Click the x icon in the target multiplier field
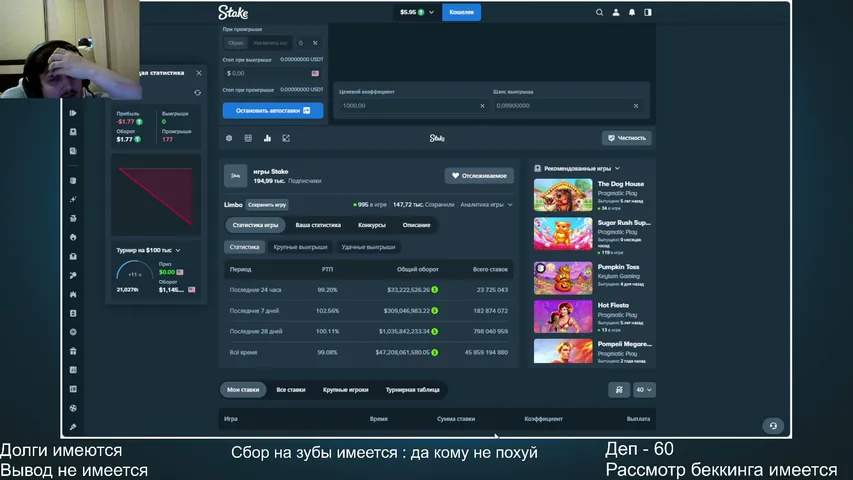The height and width of the screenshot is (480, 853). (482, 106)
